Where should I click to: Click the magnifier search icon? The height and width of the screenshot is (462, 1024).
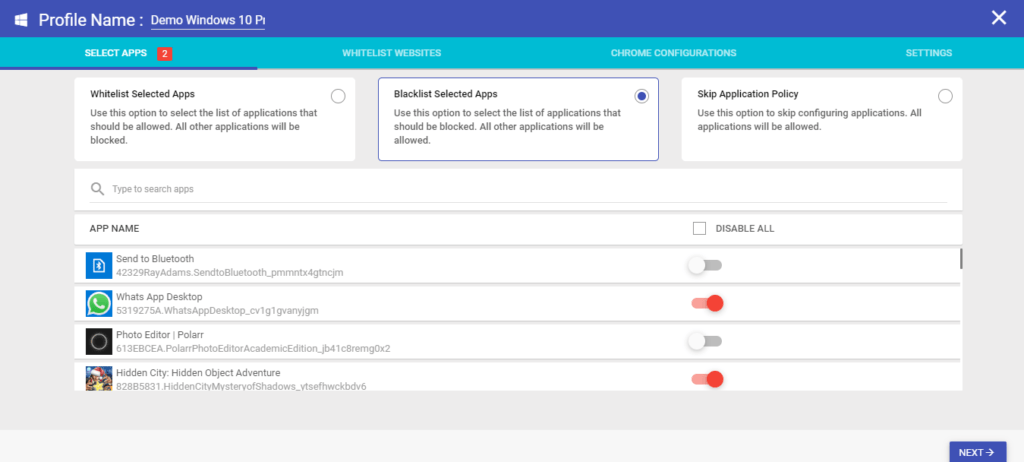point(97,189)
